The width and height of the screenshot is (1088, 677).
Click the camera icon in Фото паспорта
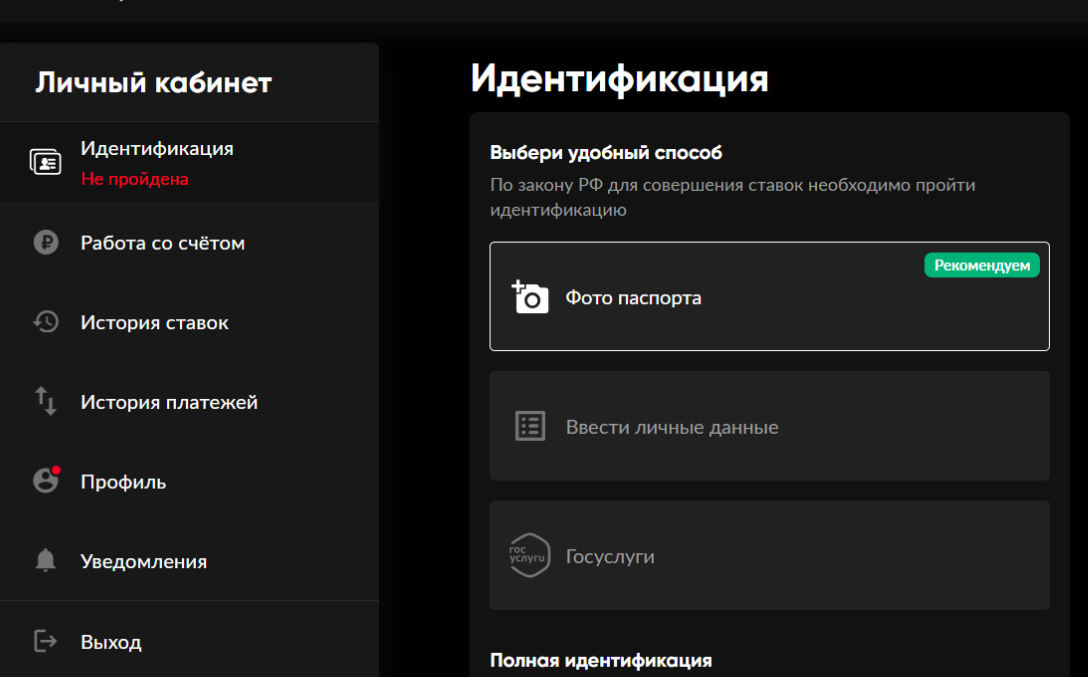pos(531,297)
